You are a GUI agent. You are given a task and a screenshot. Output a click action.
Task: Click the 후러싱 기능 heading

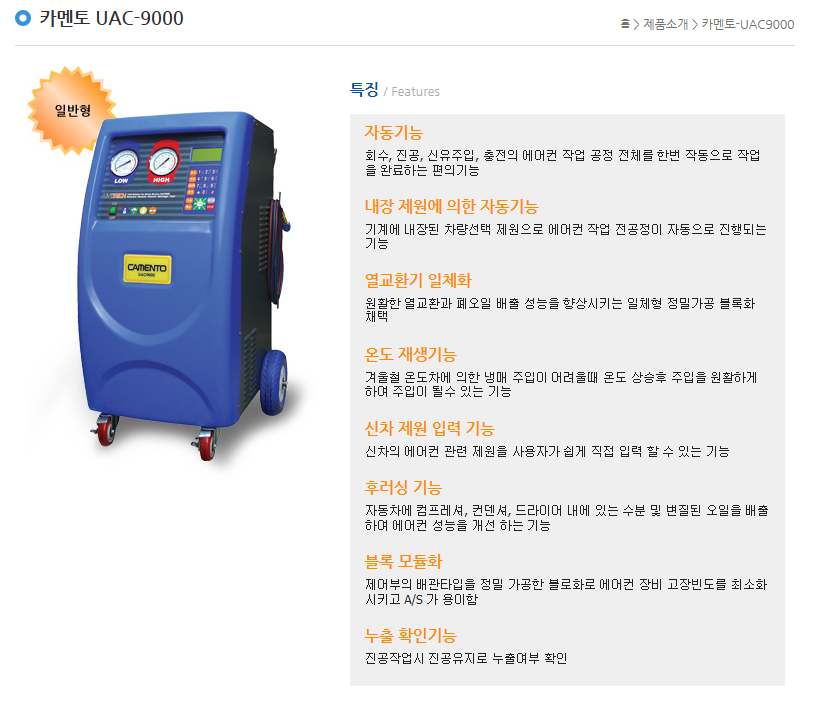pos(403,487)
